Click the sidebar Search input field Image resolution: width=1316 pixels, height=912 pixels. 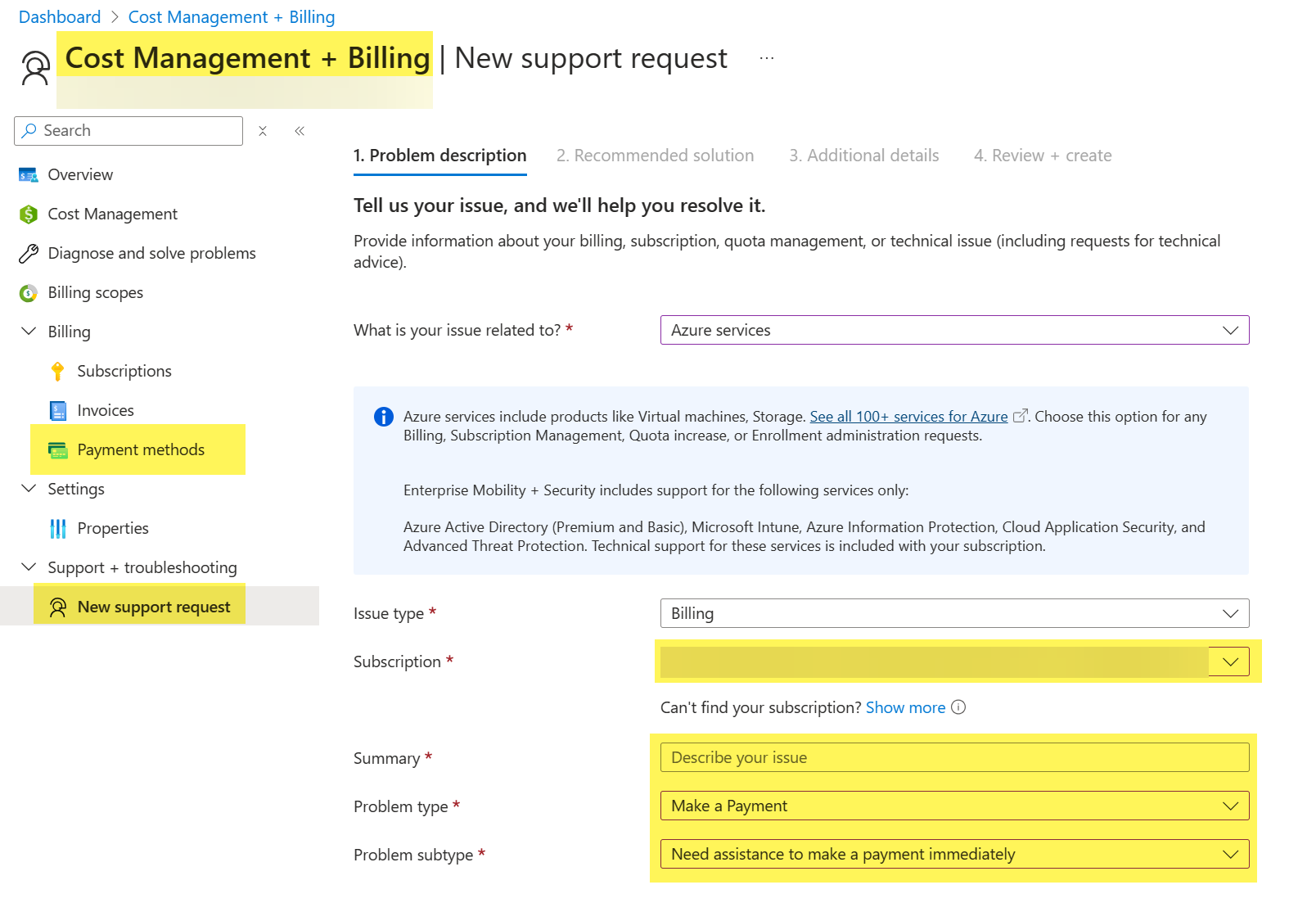(128, 131)
